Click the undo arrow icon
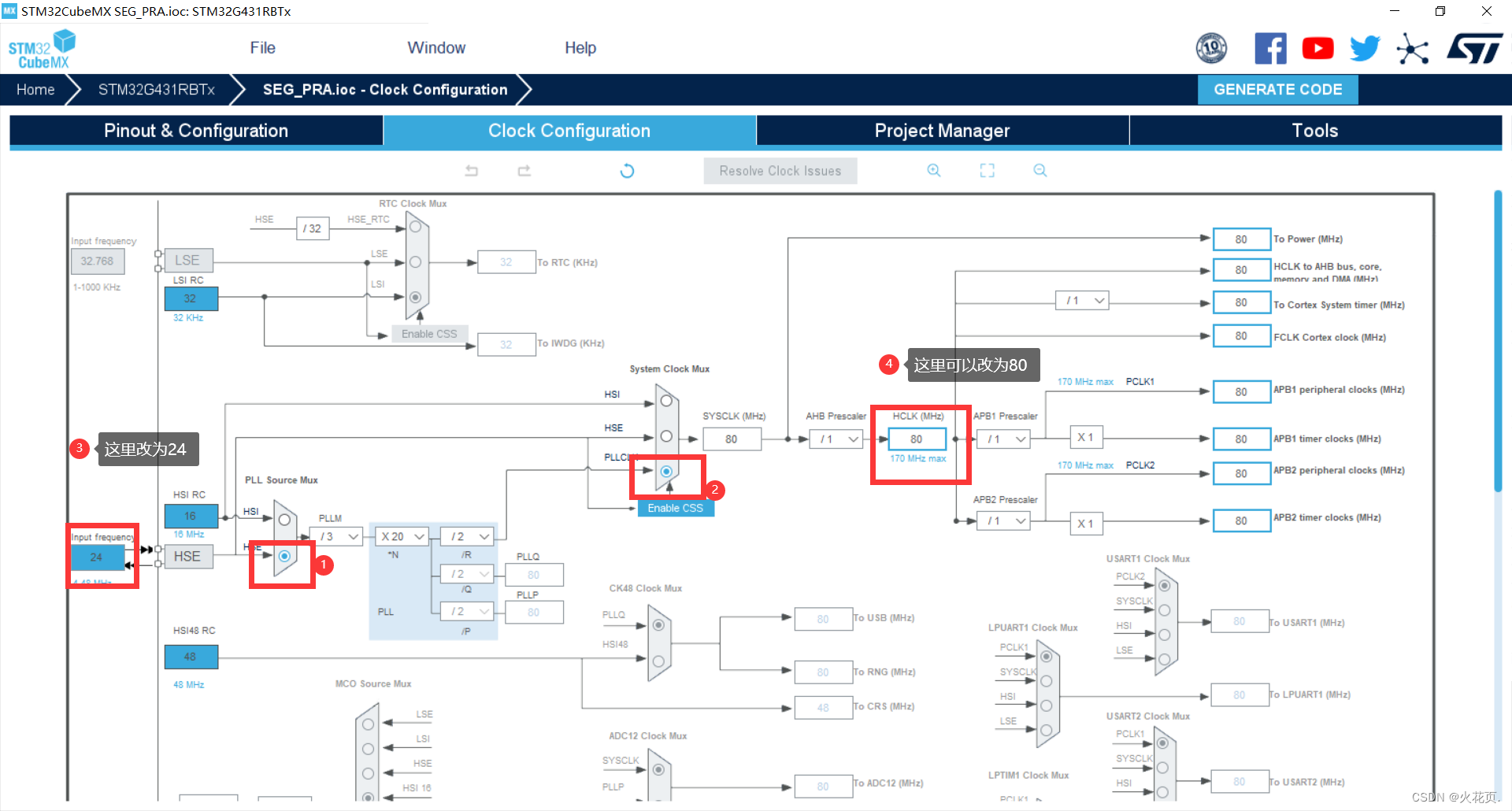Viewport: 1512px width, 811px height. (x=472, y=171)
